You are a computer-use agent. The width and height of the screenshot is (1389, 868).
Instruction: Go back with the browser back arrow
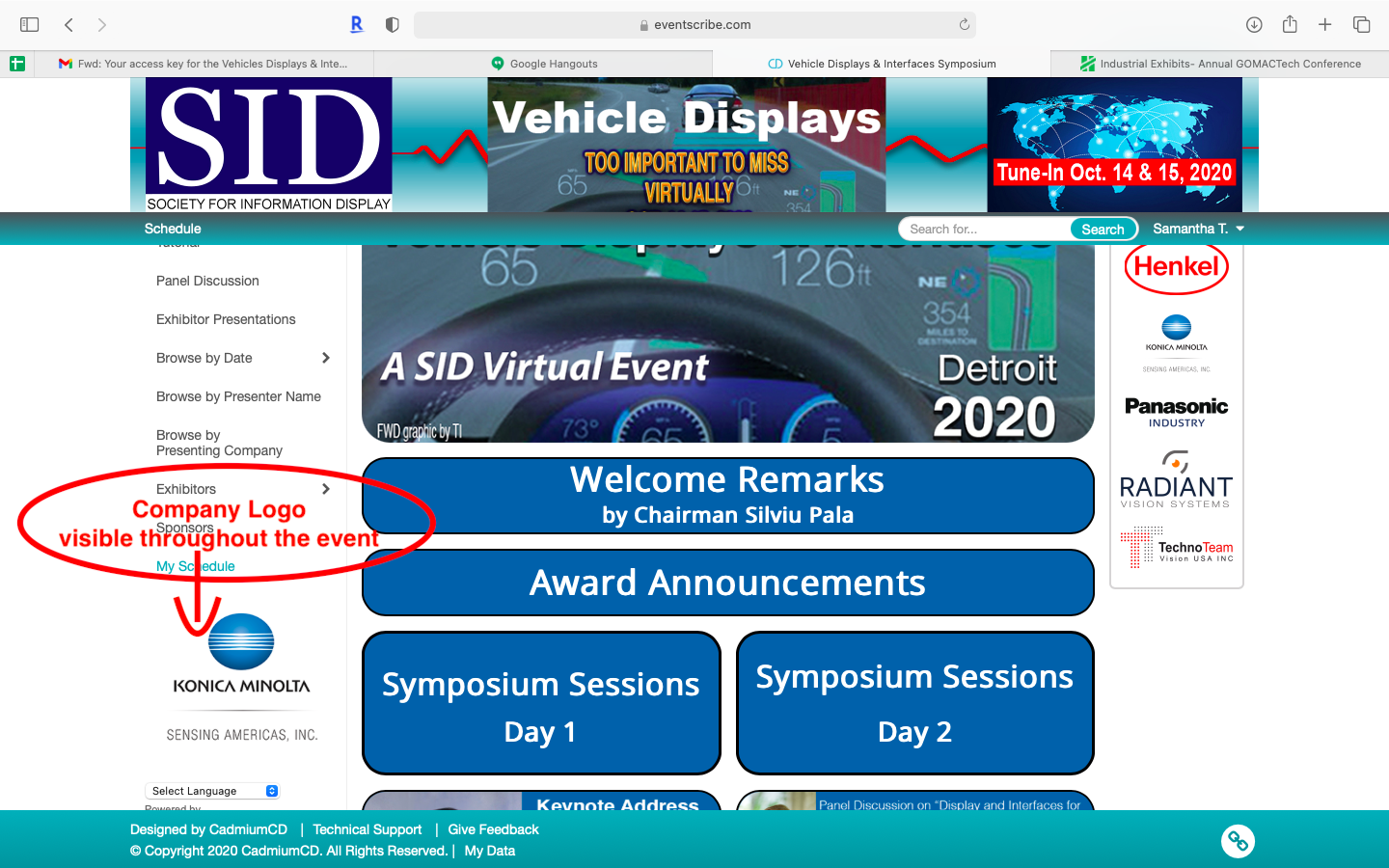point(68,24)
